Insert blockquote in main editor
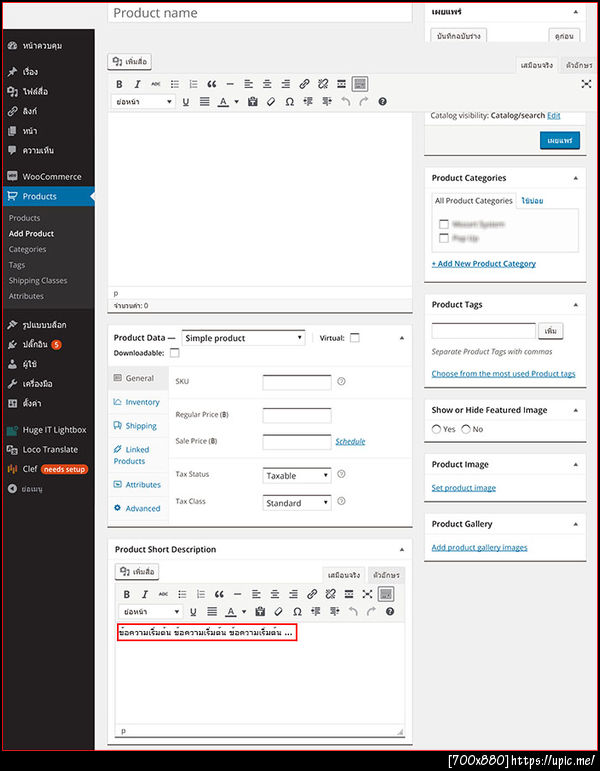Viewport: 600px width, 771px height. [211, 84]
